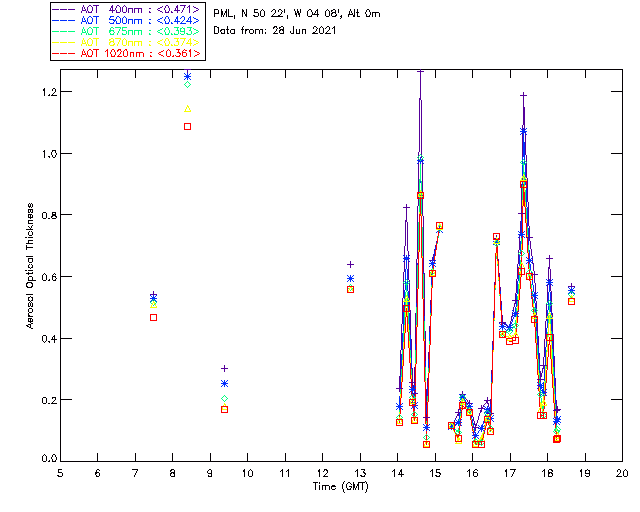This screenshot has width=640, height=512.
Task: Select the PML station coordinates text
Action: point(297,14)
